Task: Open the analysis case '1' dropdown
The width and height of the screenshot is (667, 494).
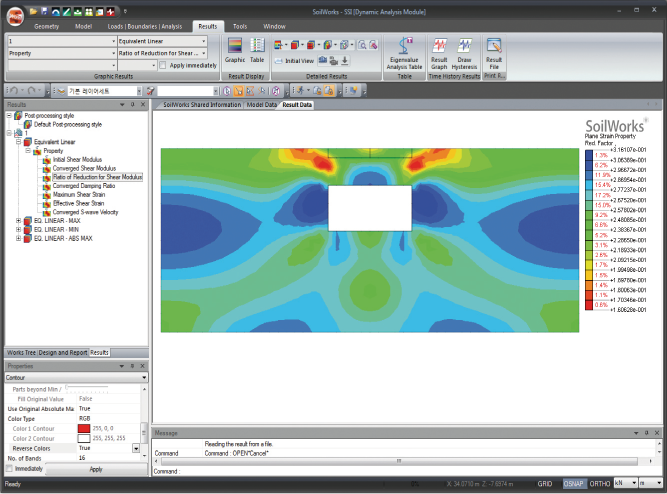Action: [x=62, y=41]
